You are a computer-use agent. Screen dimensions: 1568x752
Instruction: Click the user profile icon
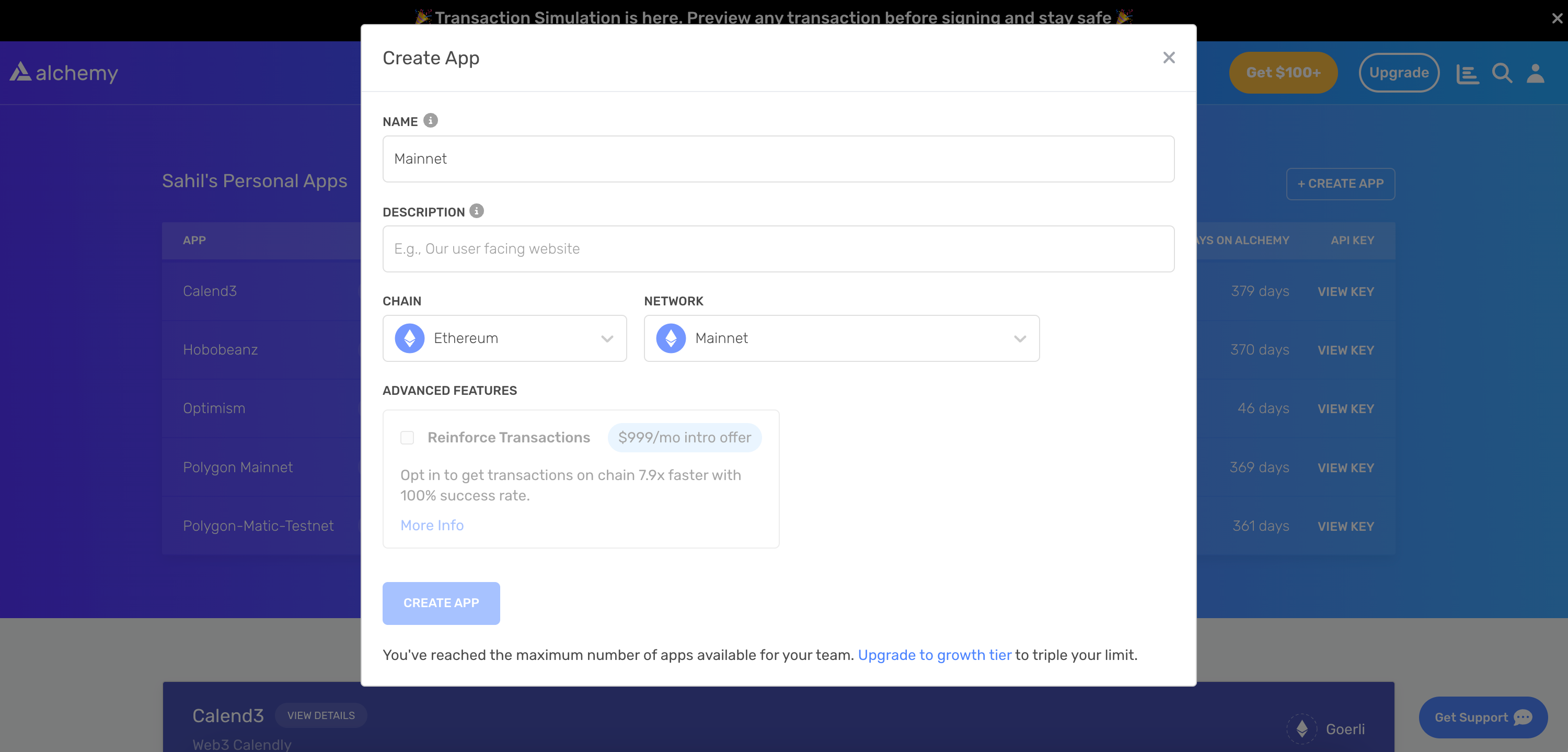pyautogui.click(x=1536, y=73)
